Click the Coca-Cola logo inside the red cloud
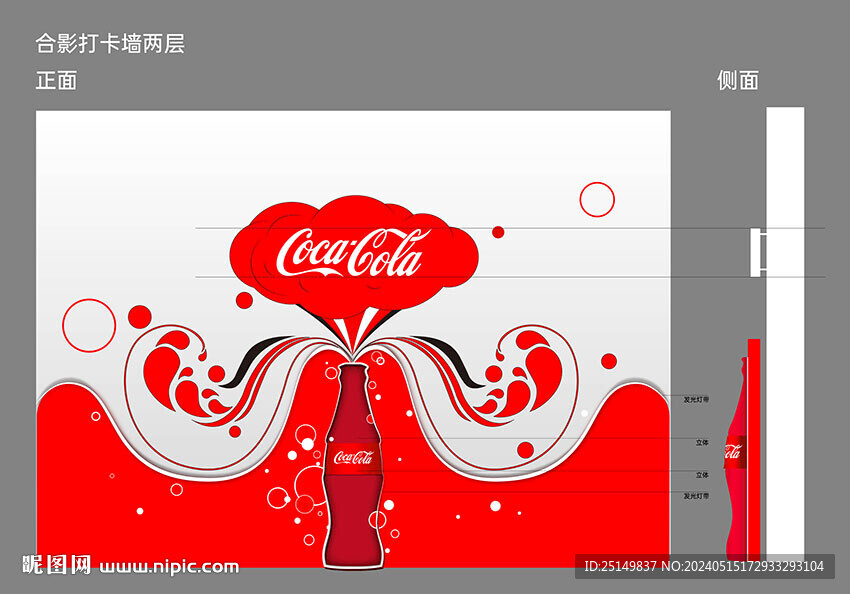 pyautogui.click(x=353, y=253)
